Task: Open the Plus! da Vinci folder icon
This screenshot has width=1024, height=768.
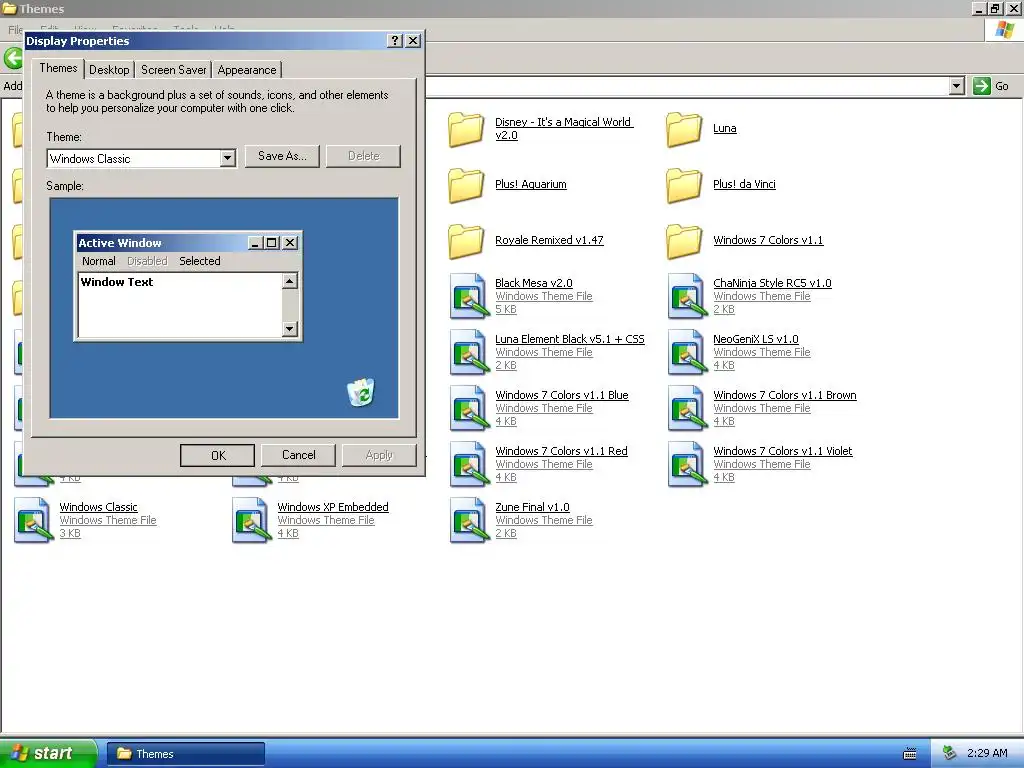Action: pyautogui.click(x=684, y=185)
